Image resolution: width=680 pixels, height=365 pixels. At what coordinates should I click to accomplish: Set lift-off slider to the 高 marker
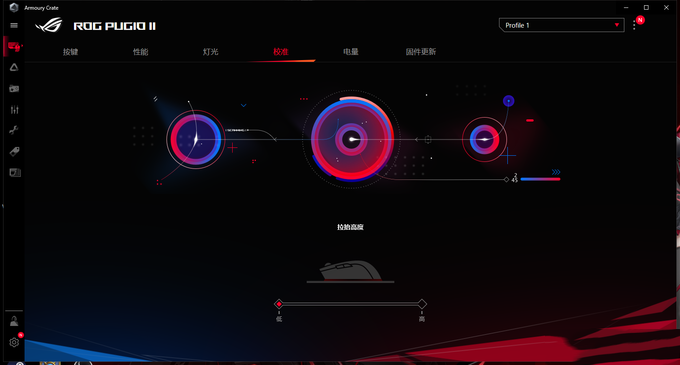click(x=422, y=304)
